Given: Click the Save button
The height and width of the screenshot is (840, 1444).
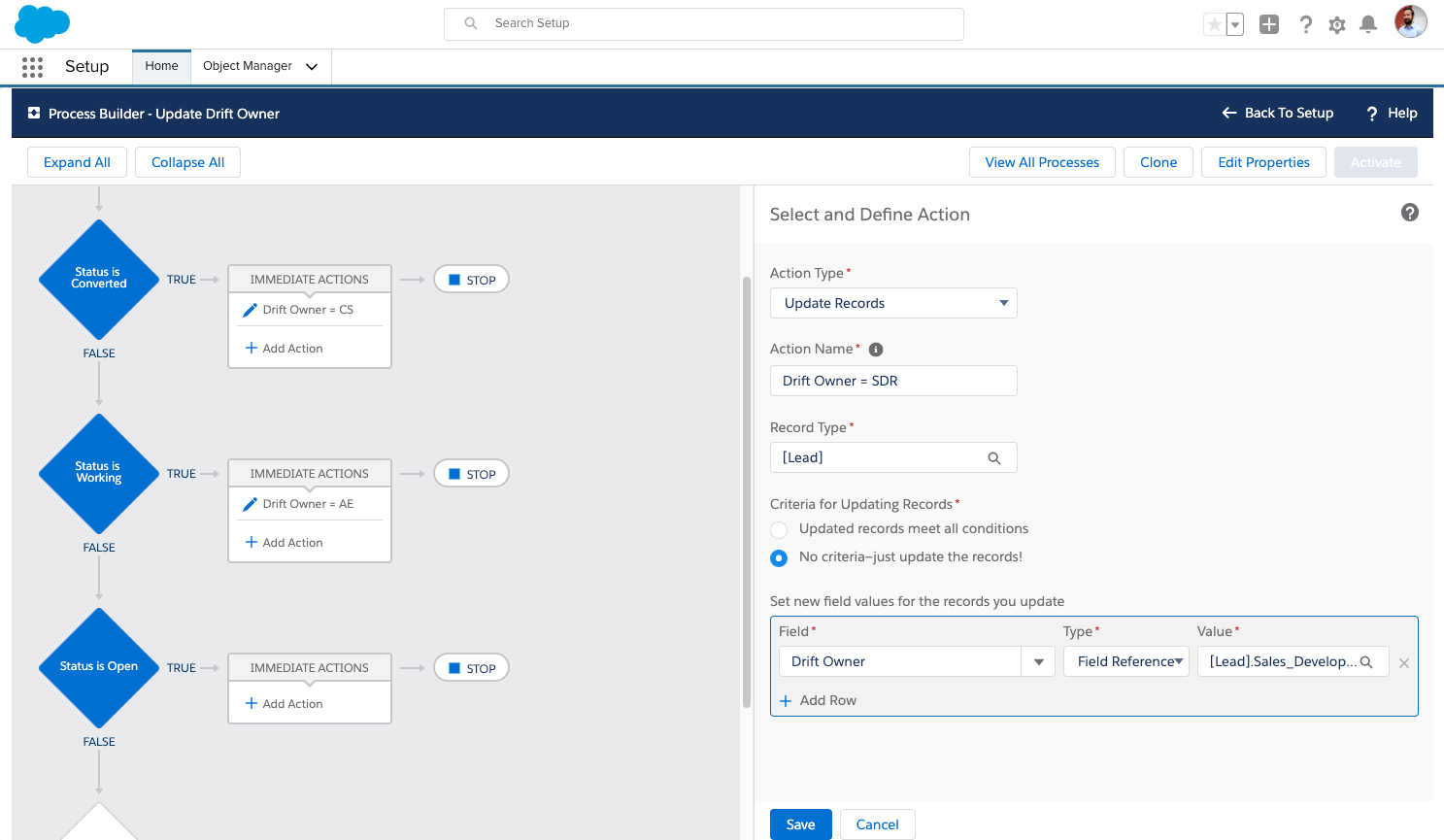Looking at the screenshot, I should 800,824.
